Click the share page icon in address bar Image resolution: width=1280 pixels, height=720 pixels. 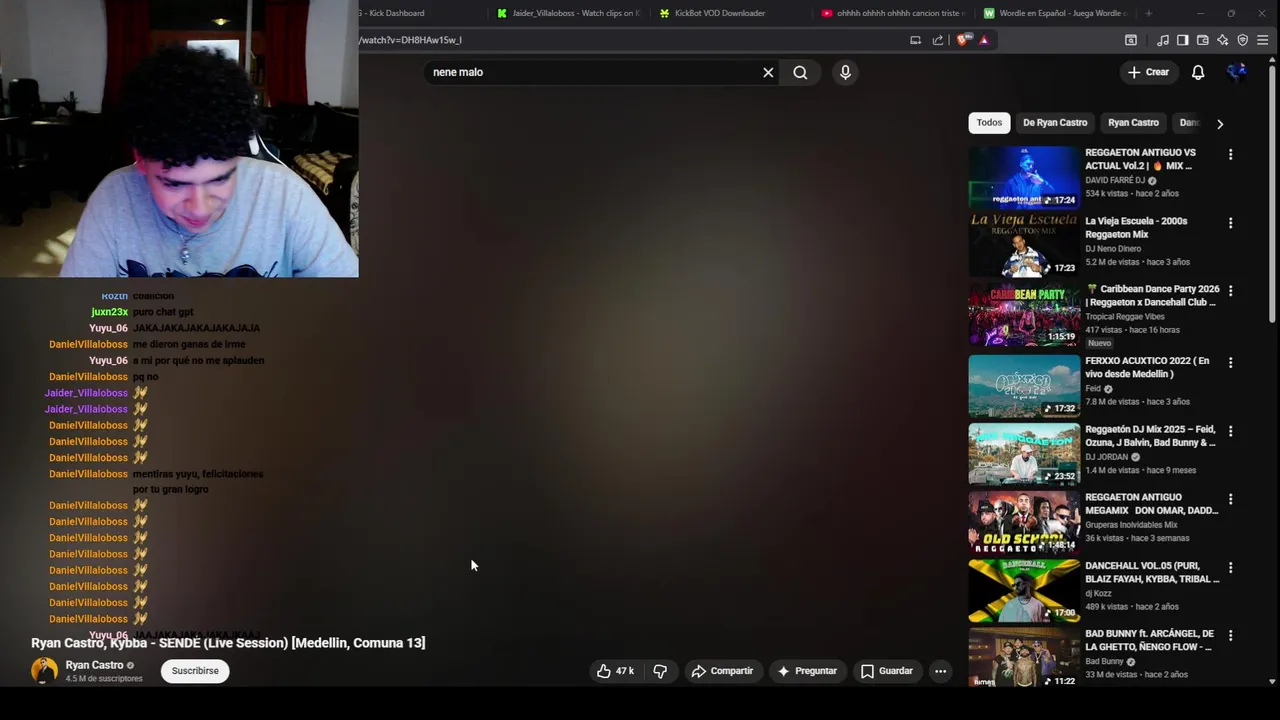coord(938,40)
